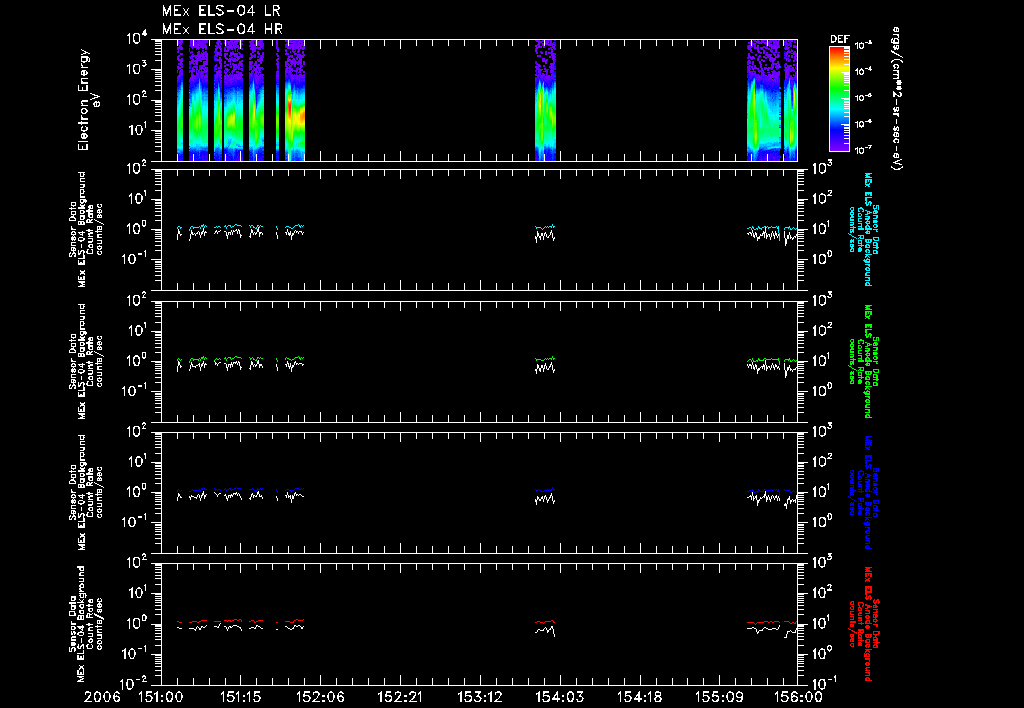Click the spectrogram data block near 154:03
1024x708 pixels.
(x=545, y=100)
